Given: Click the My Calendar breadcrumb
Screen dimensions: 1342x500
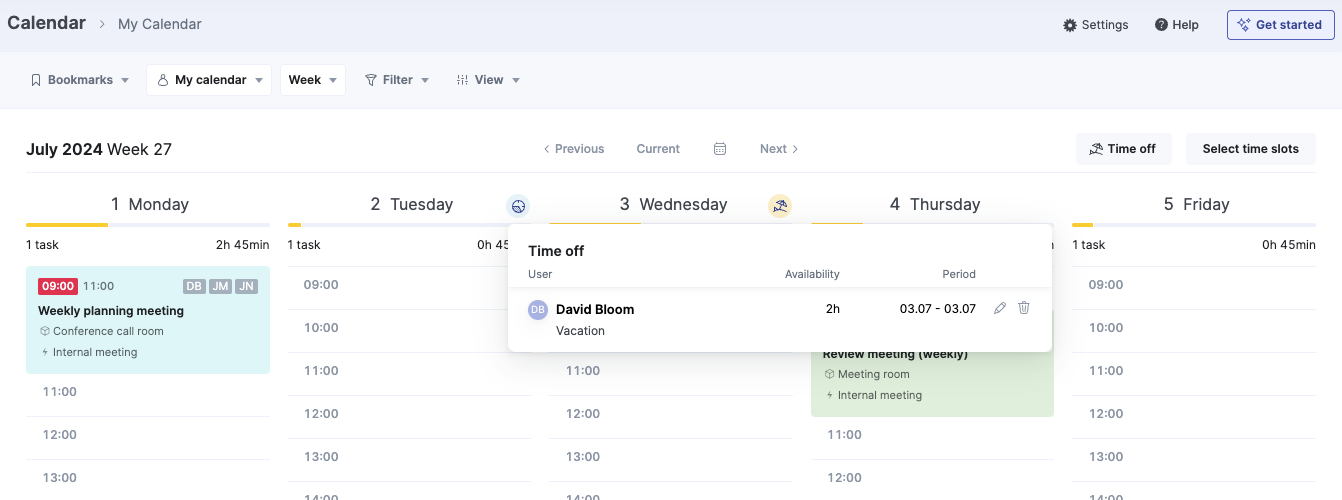Looking at the screenshot, I should click(160, 24).
